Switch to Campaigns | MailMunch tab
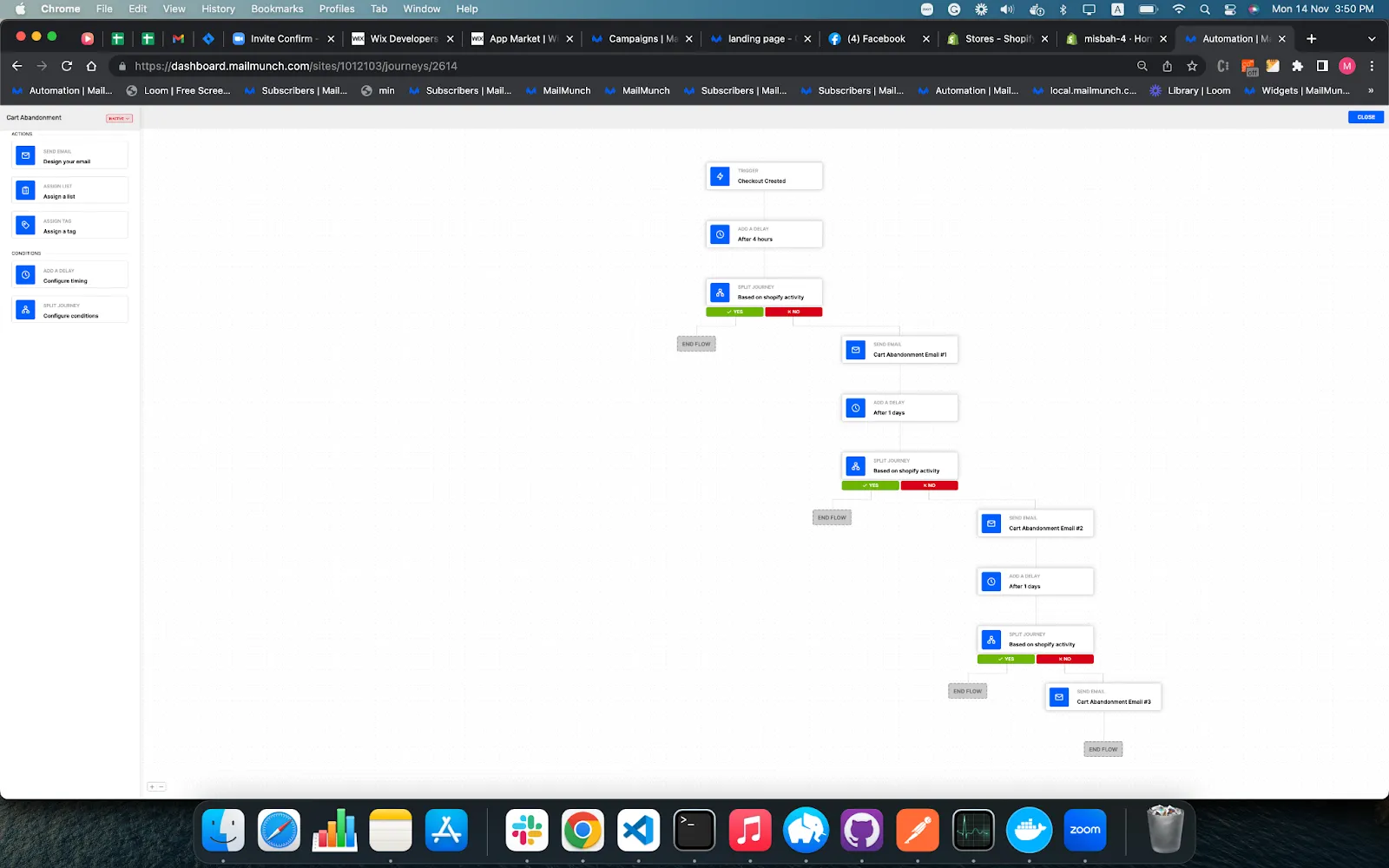This screenshot has height=868, width=1389. 641,39
